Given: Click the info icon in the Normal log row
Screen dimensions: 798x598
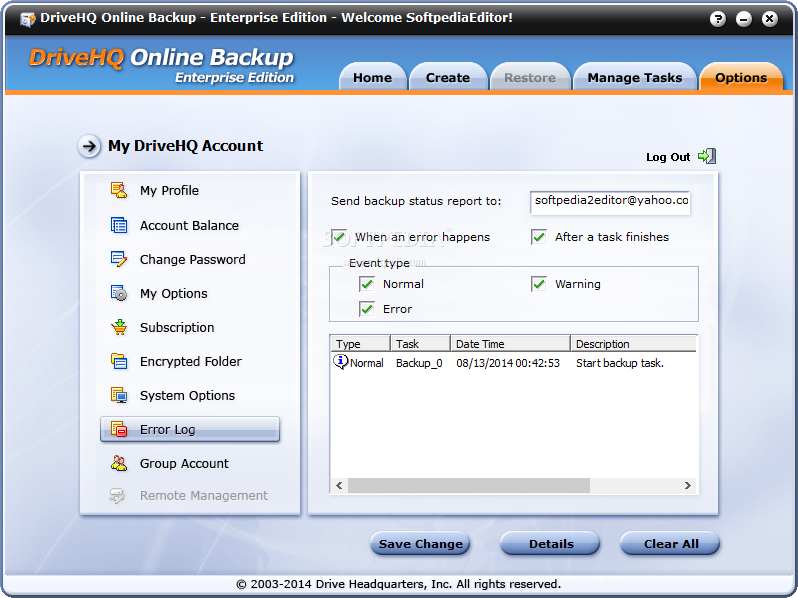Looking at the screenshot, I should point(340,361).
